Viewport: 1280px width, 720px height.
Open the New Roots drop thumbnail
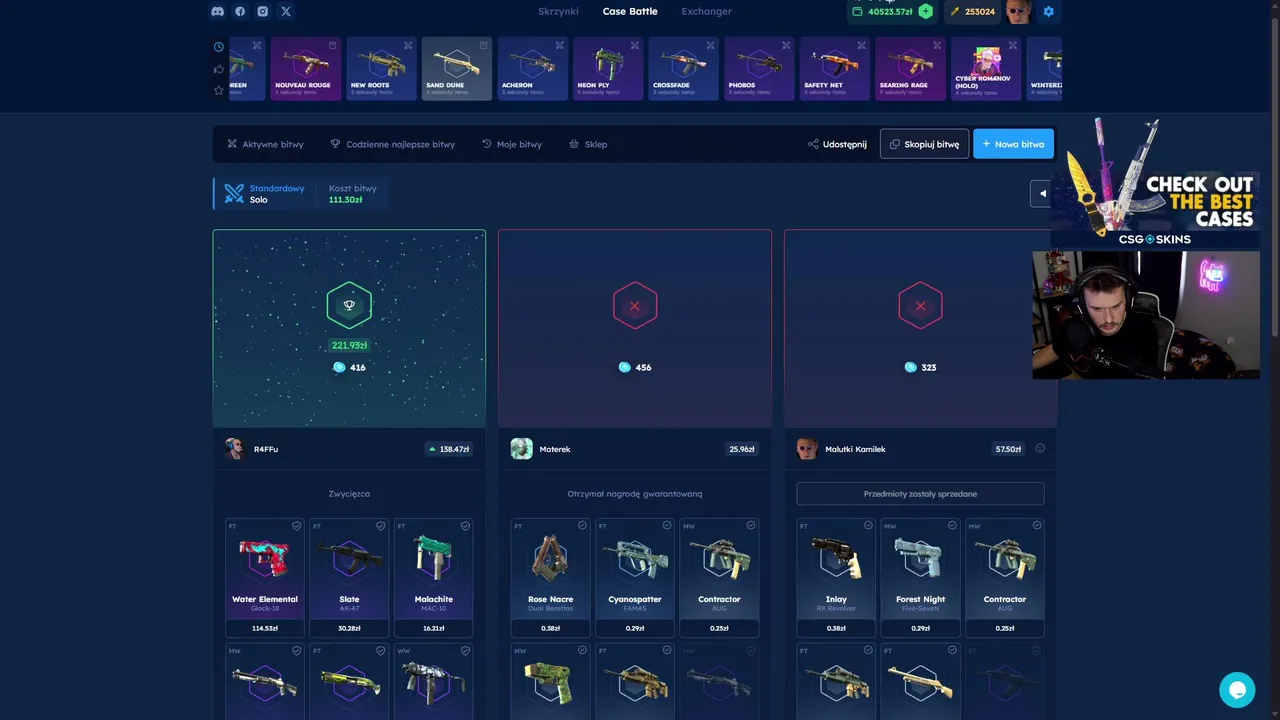(381, 69)
